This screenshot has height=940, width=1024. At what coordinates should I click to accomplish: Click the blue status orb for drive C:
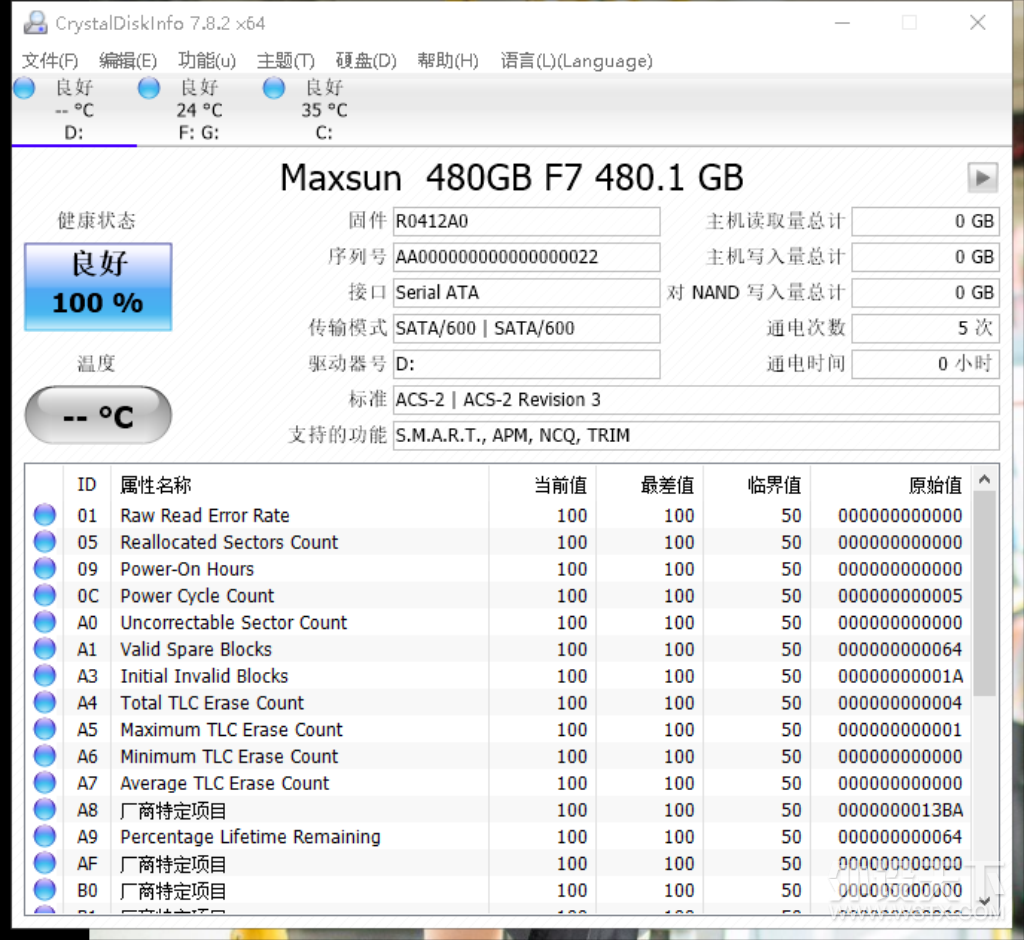pyautogui.click(x=274, y=88)
